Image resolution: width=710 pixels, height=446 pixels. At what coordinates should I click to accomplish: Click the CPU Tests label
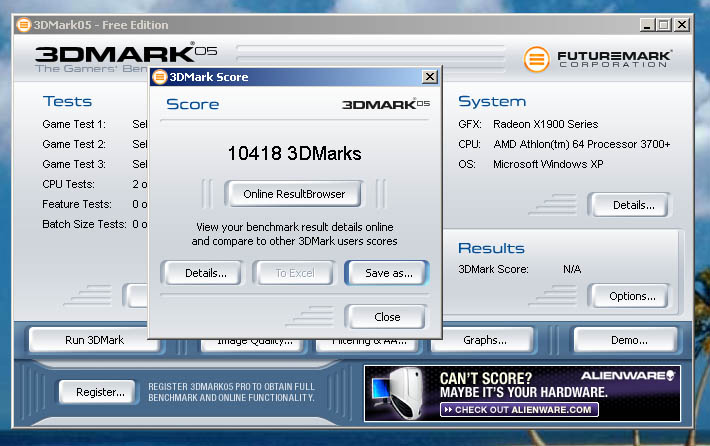(x=68, y=184)
